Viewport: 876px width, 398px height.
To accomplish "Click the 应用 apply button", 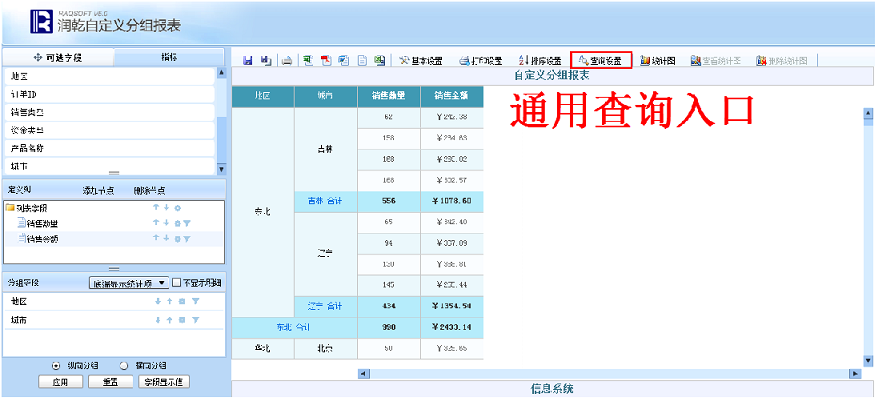I will [60, 382].
